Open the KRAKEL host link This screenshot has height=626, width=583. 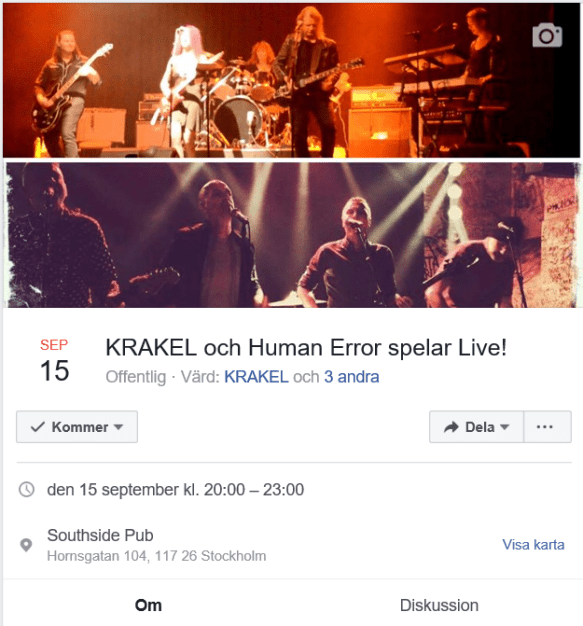point(256,377)
